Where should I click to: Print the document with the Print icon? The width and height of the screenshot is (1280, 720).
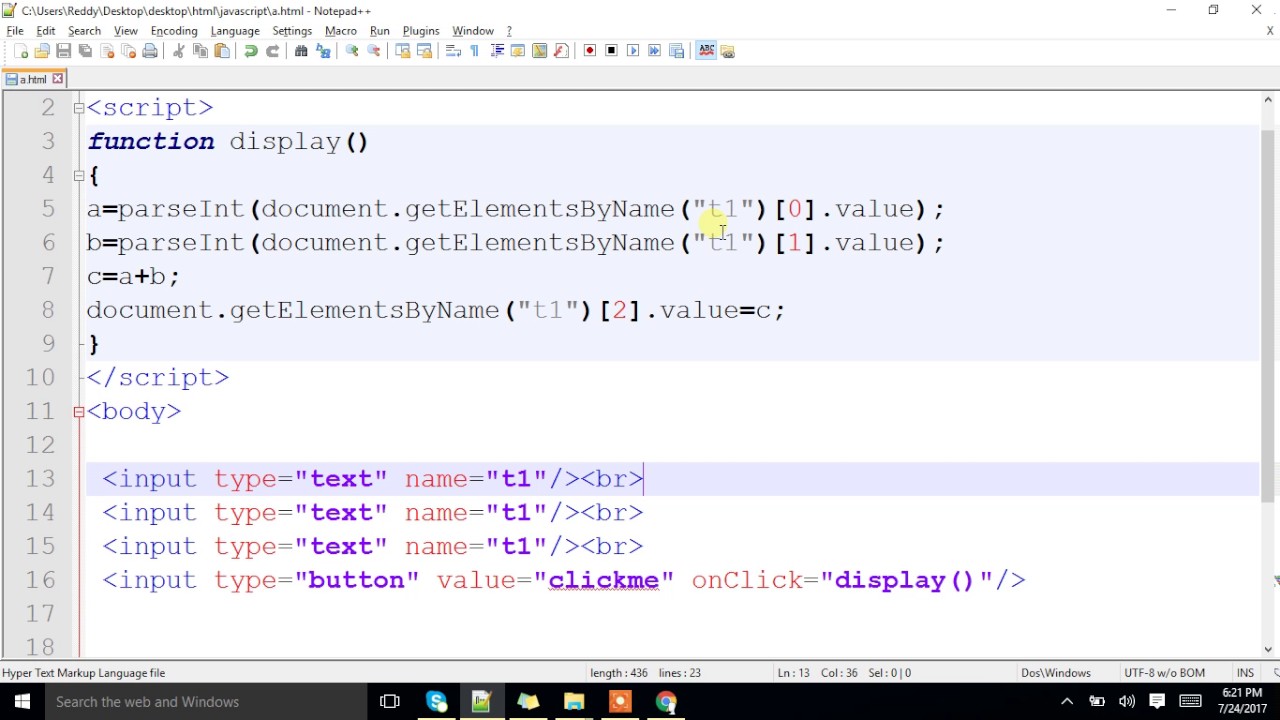(150, 51)
